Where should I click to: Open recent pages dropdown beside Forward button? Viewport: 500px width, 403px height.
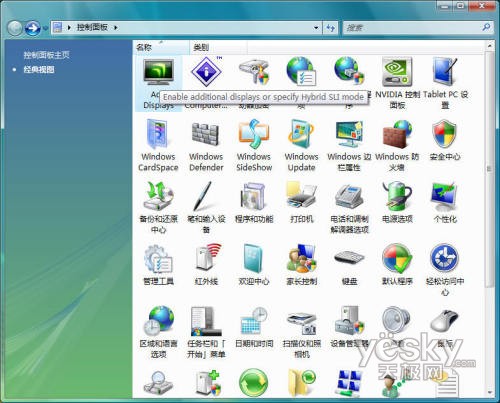pos(45,28)
